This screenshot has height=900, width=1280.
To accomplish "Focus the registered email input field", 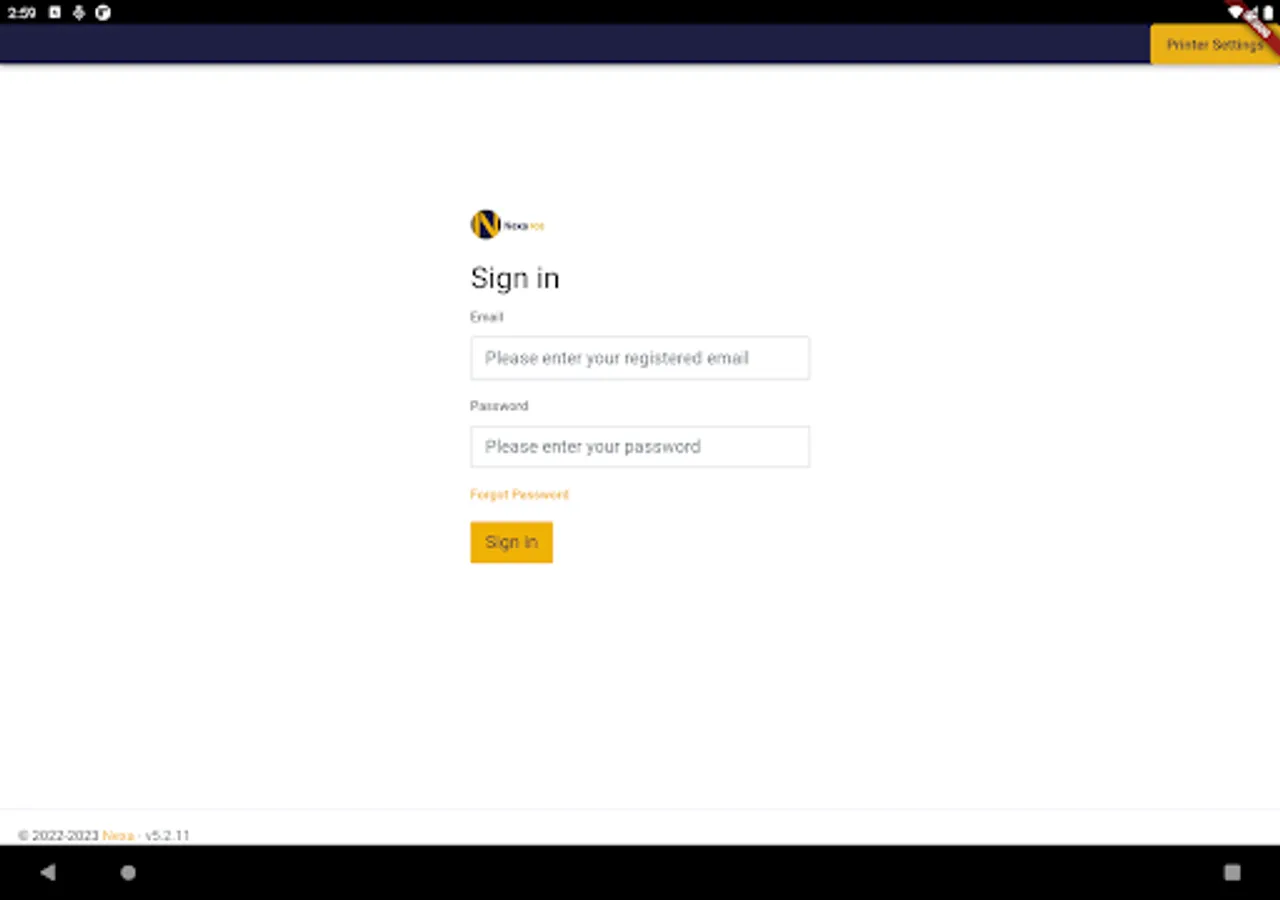I will tap(640, 358).
